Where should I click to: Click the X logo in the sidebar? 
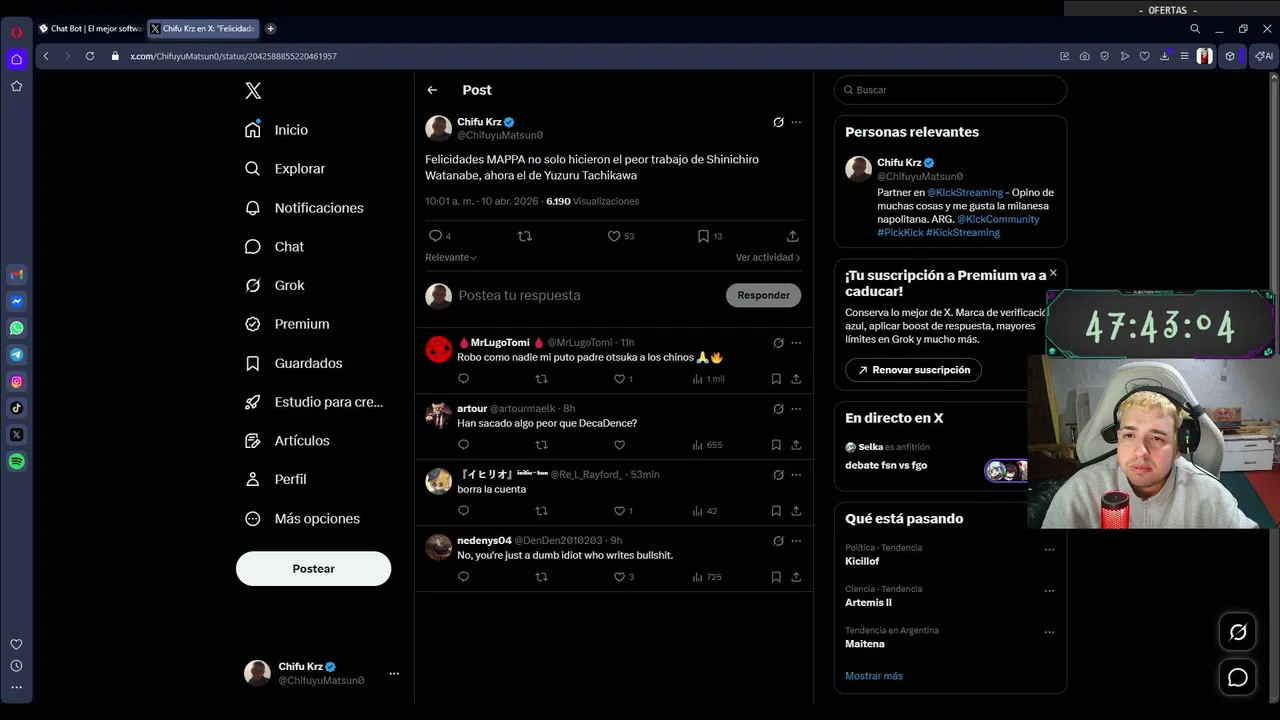coord(253,90)
